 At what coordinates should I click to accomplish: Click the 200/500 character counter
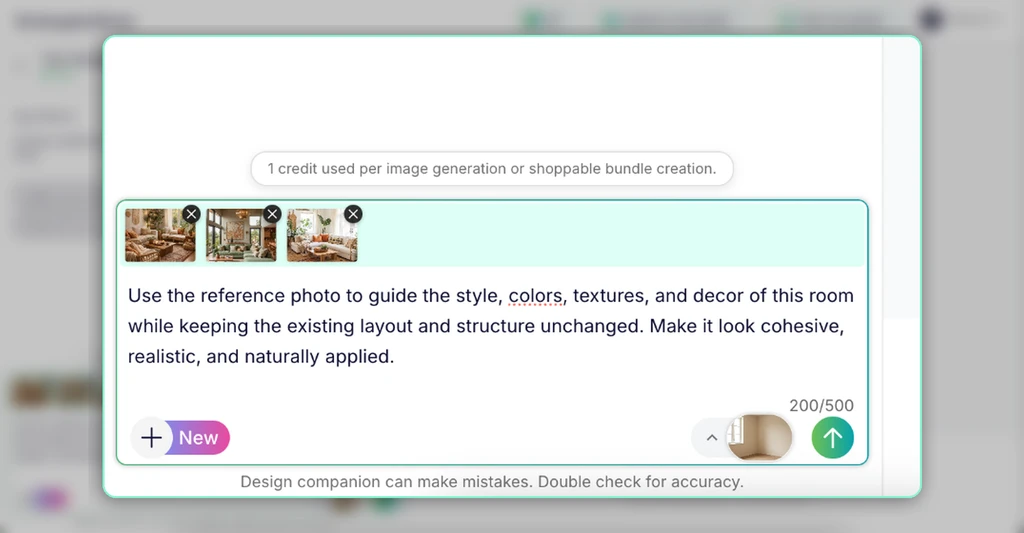pos(821,406)
